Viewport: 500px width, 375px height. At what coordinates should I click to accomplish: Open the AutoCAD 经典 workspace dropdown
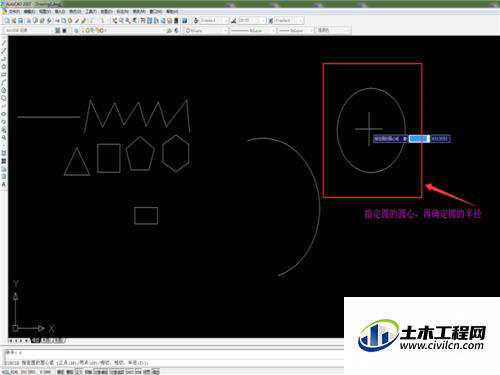(x=29, y=30)
